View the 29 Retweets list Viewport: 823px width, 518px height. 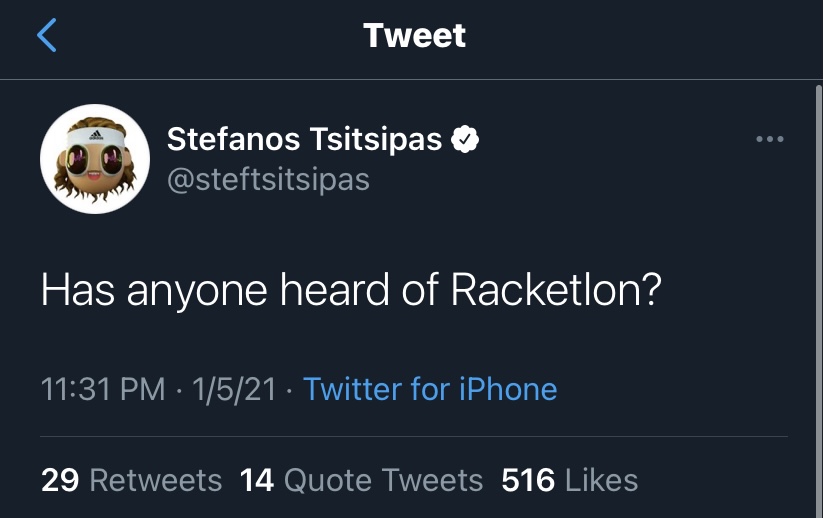coord(132,480)
